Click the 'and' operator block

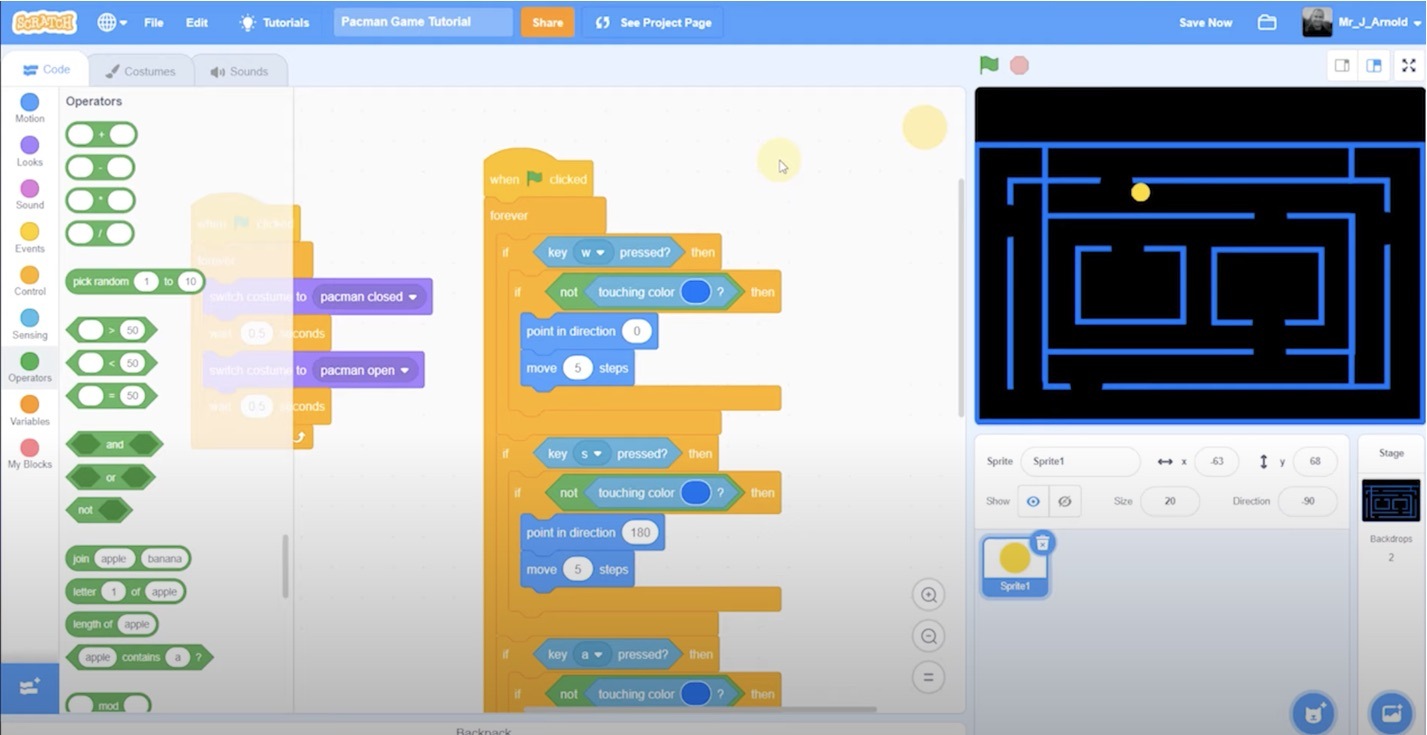tap(114, 444)
